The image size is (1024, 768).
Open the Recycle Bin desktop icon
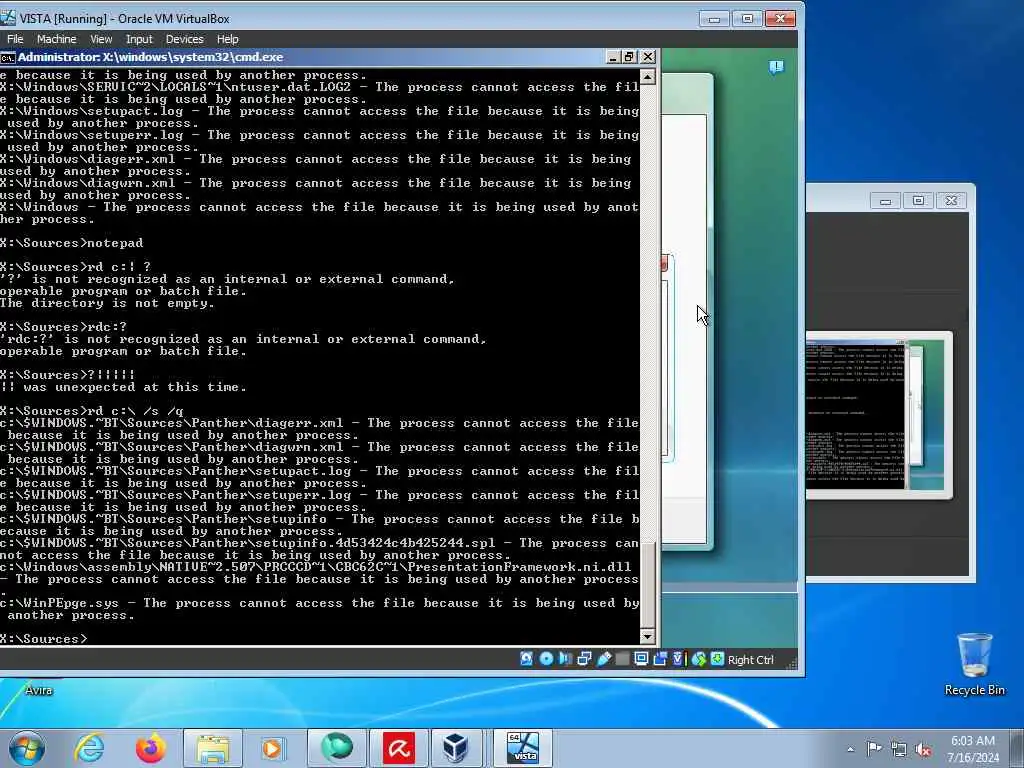[x=974, y=663]
